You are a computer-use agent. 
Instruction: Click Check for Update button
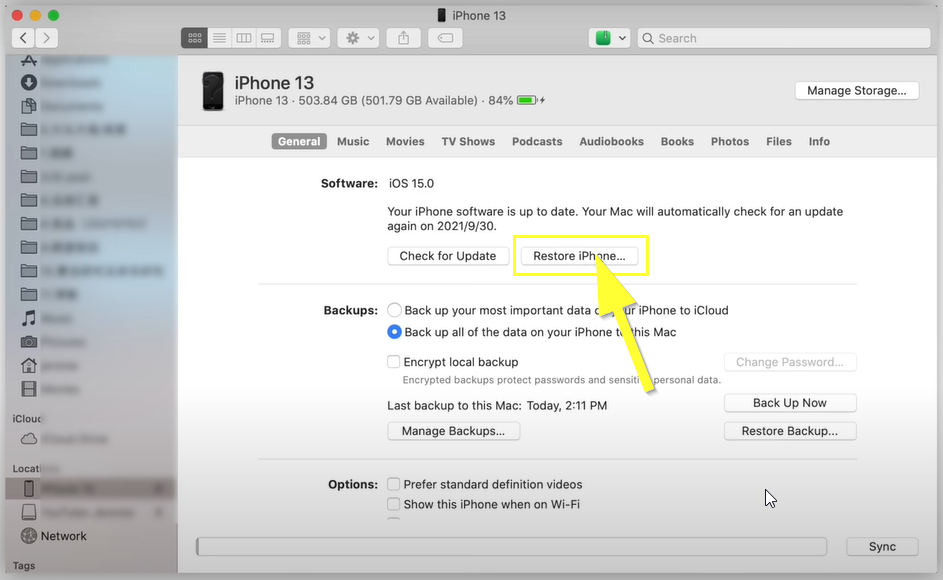pyautogui.click(x=448, y=256)
